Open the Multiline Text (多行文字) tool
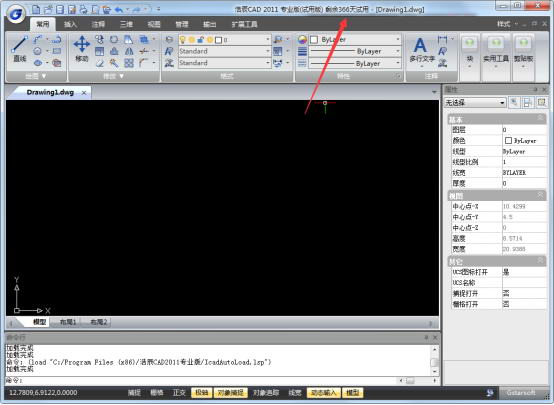 (x=422, y=50)
